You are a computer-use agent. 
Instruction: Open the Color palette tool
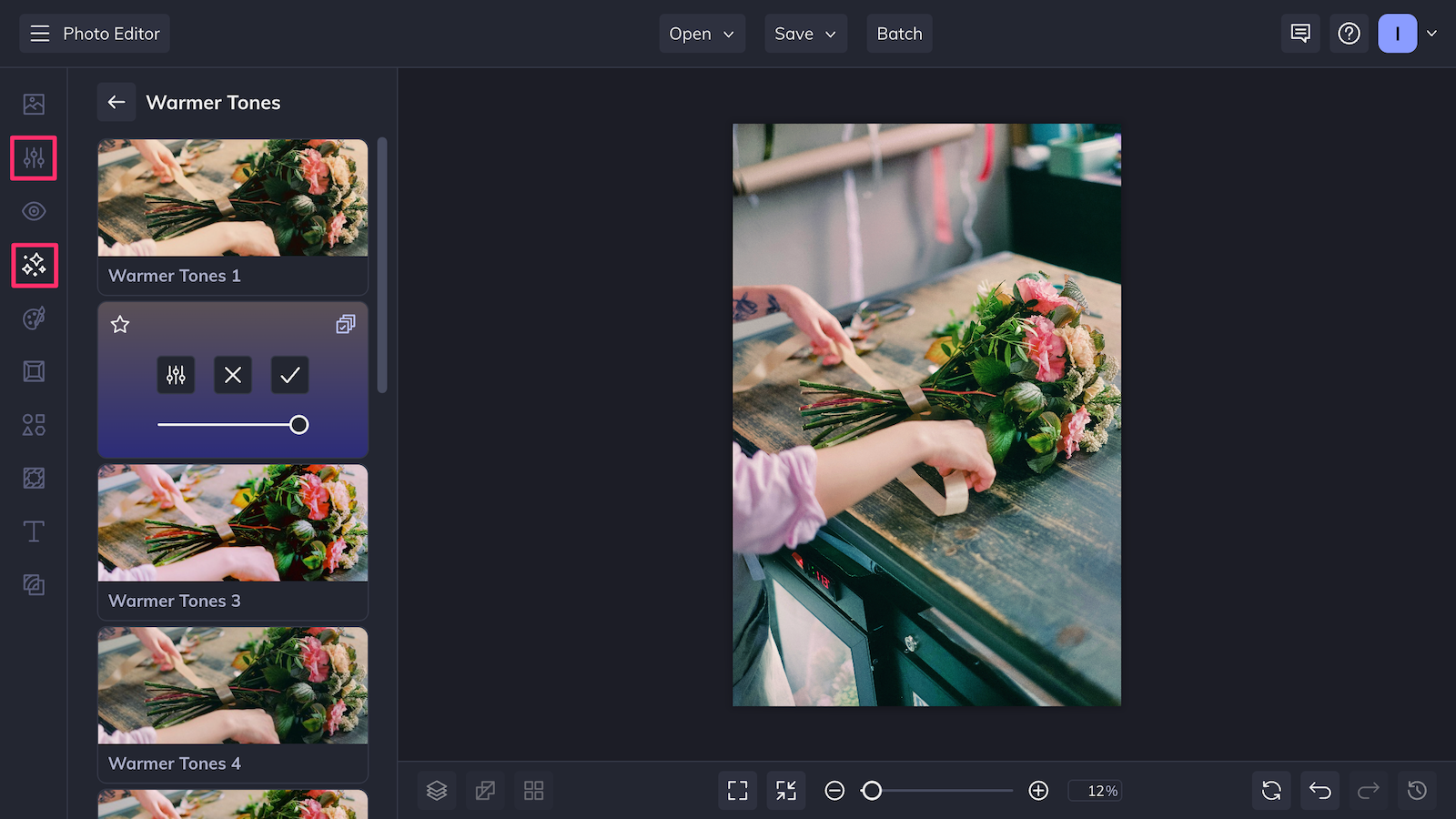click(33, 318)
